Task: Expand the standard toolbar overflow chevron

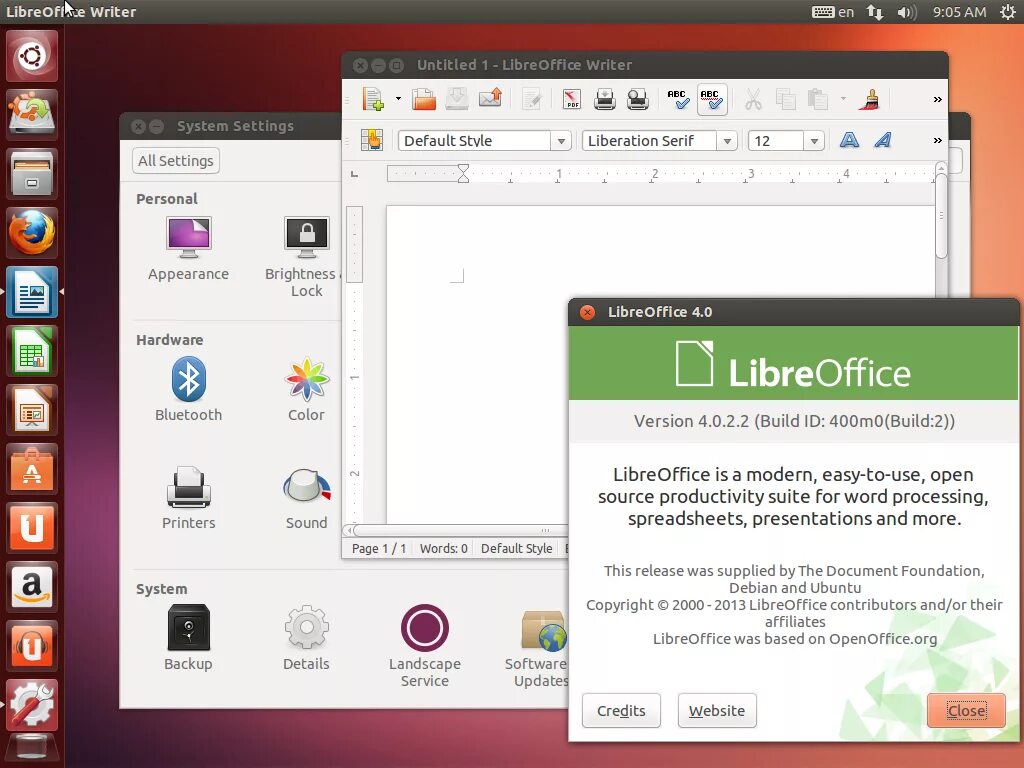Action: point(938,99)
